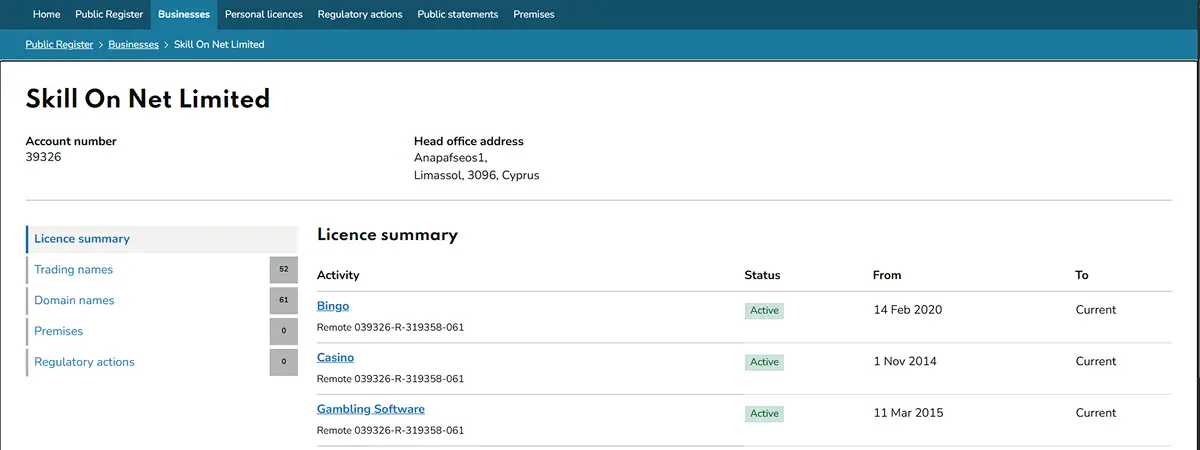The height and width of the screenshot is (450, 1200).
Task: Click the Status column header
Action: coord(762,275)
